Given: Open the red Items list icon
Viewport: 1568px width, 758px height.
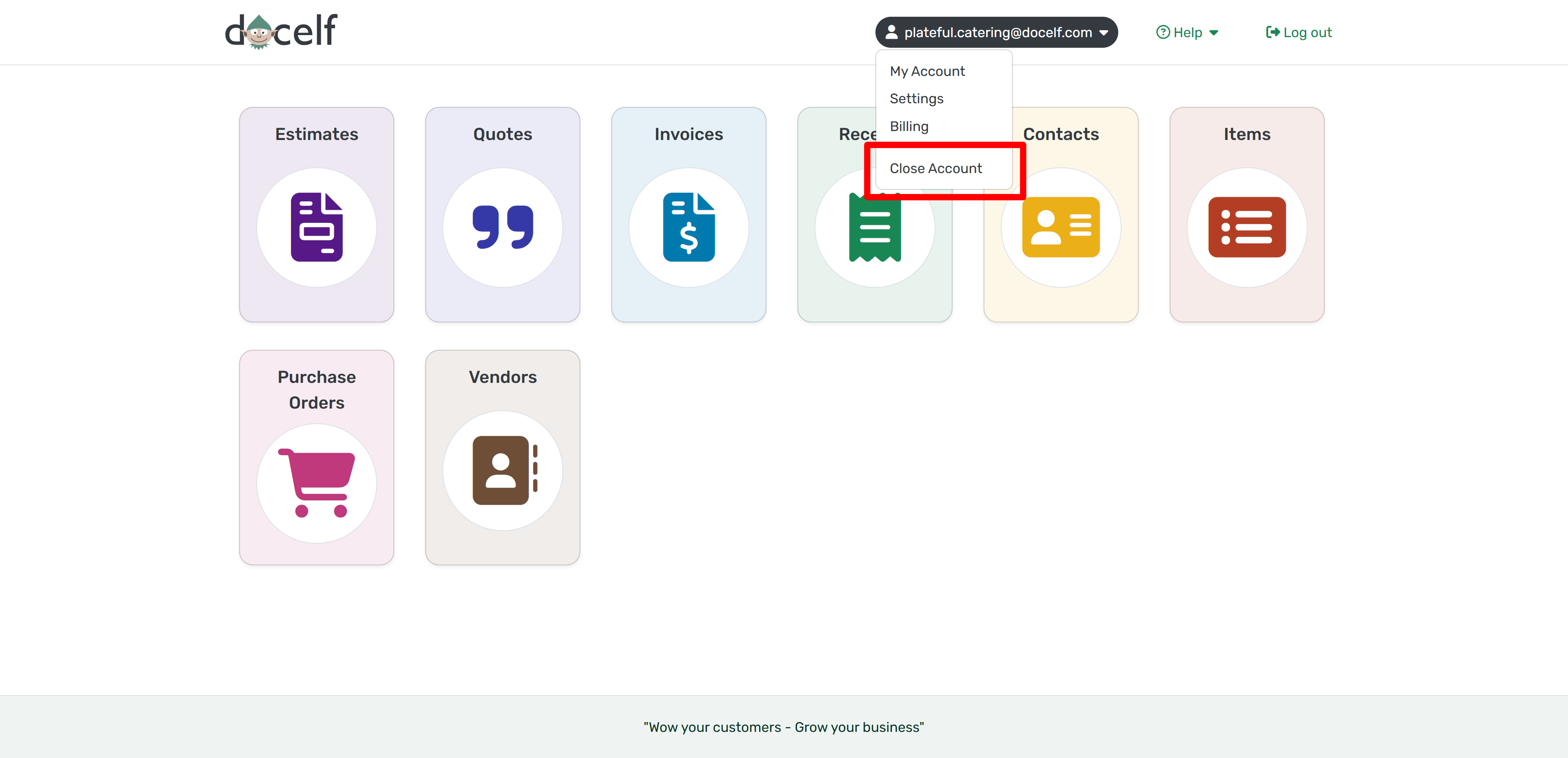Looking at the screenshot, I should tap(1247, 227).
